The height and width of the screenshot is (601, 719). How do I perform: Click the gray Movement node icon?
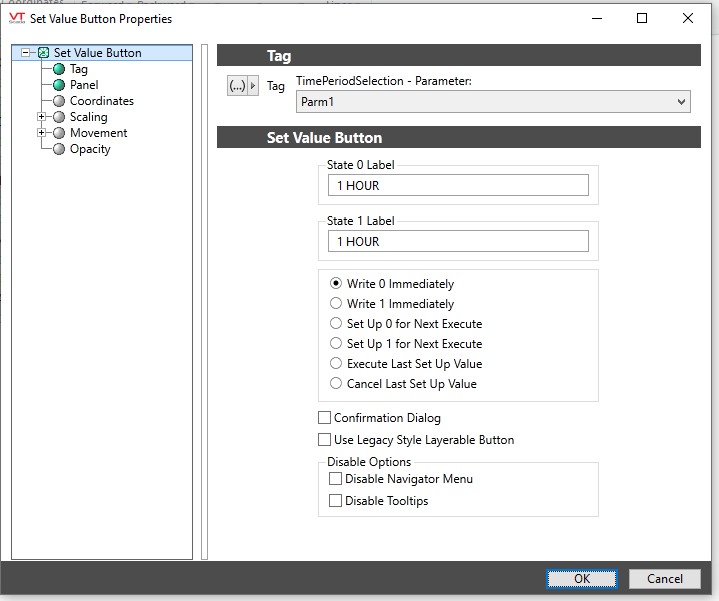coord(59,133)
